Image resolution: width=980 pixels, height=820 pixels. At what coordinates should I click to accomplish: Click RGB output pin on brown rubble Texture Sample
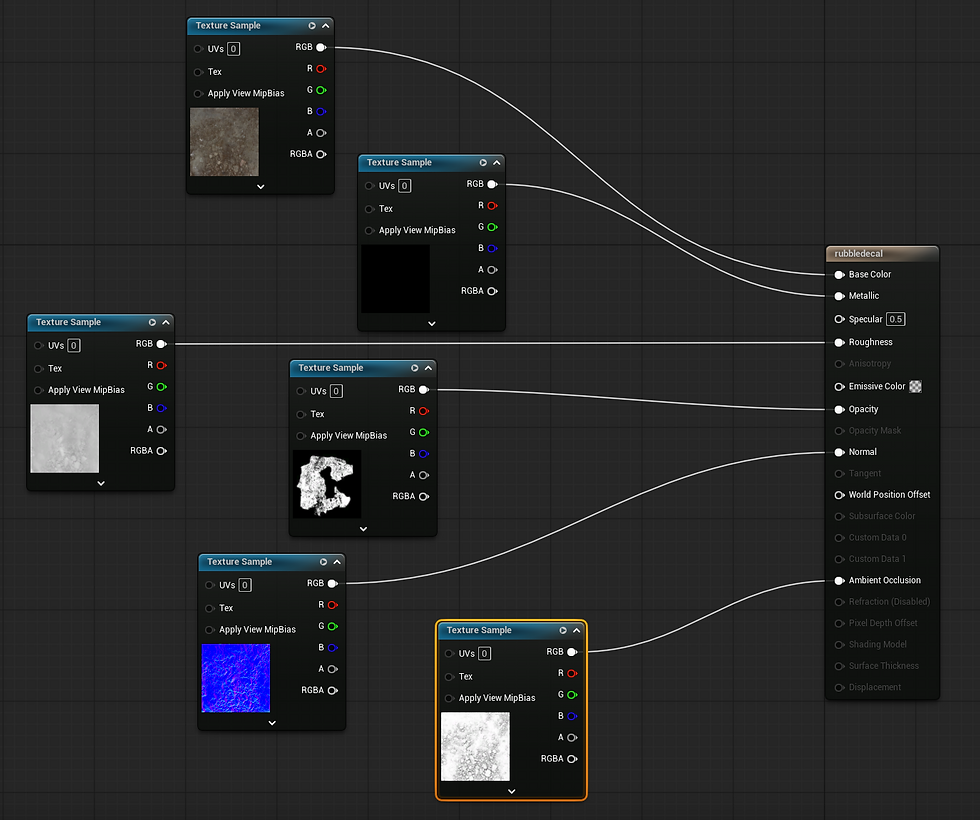point(321,48)
